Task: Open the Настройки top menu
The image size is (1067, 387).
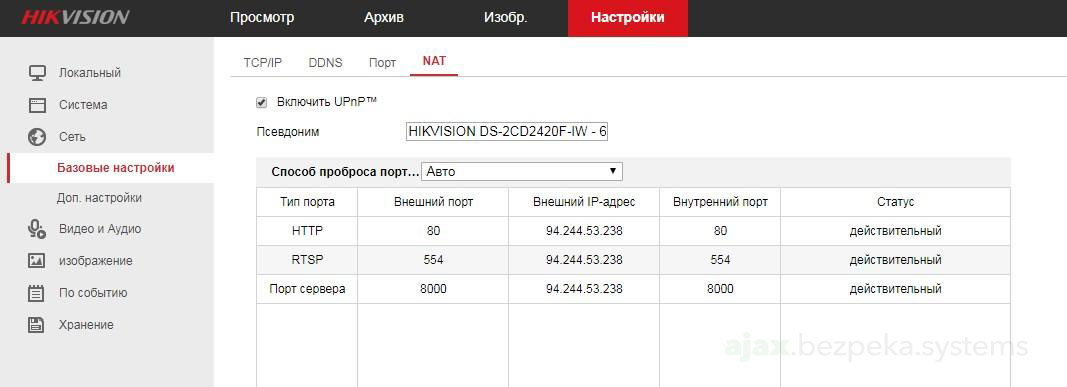Action: [627, 18]
